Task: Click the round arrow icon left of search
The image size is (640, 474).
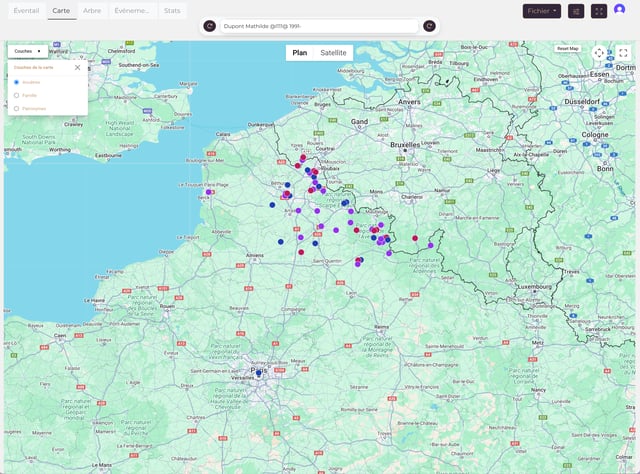Action: (x=209, y=26)
